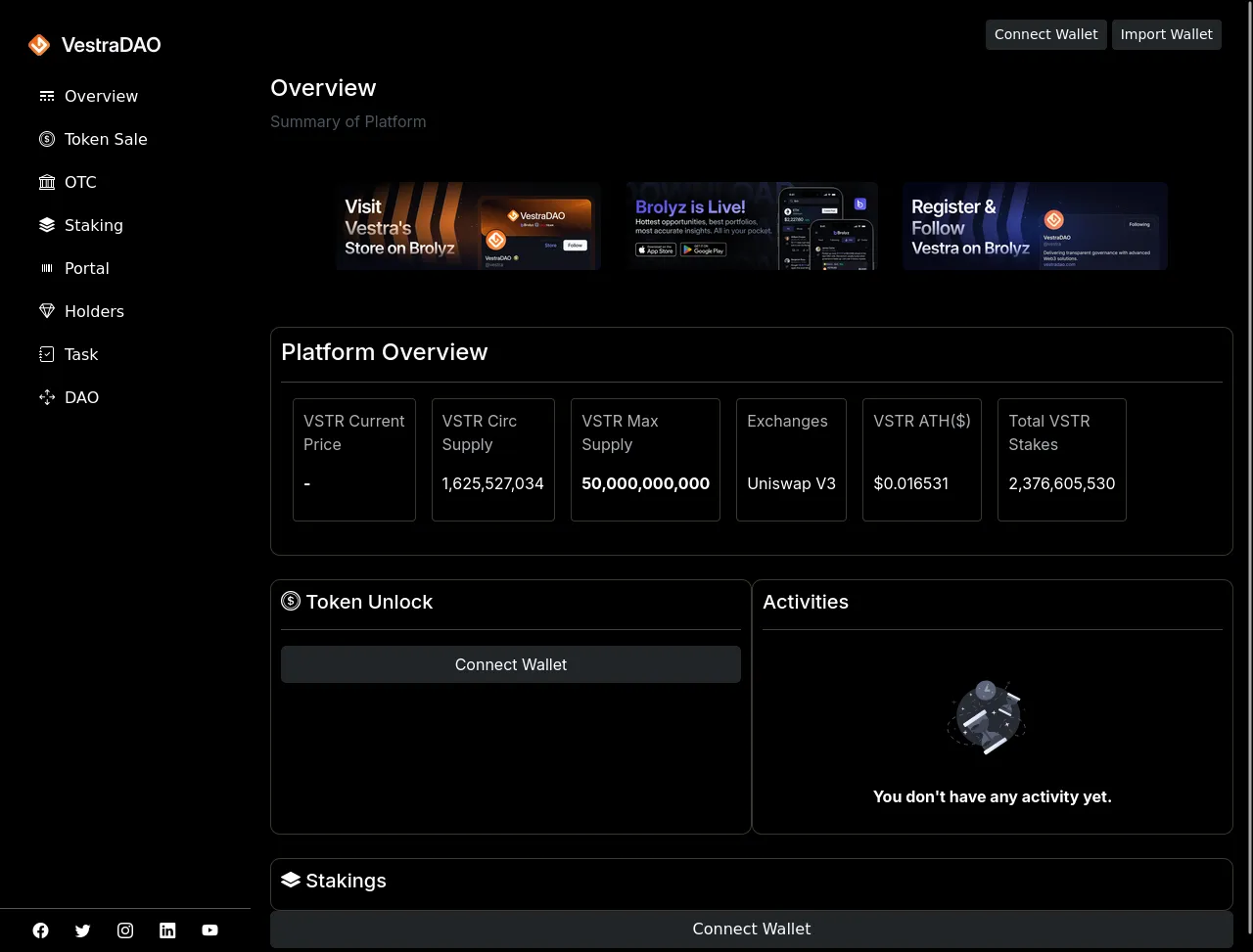Image resolution: width=1253 pixels, height=952 pixels.
Task: Click the Import Wallet button
Action: click(x=1167, y=34)
